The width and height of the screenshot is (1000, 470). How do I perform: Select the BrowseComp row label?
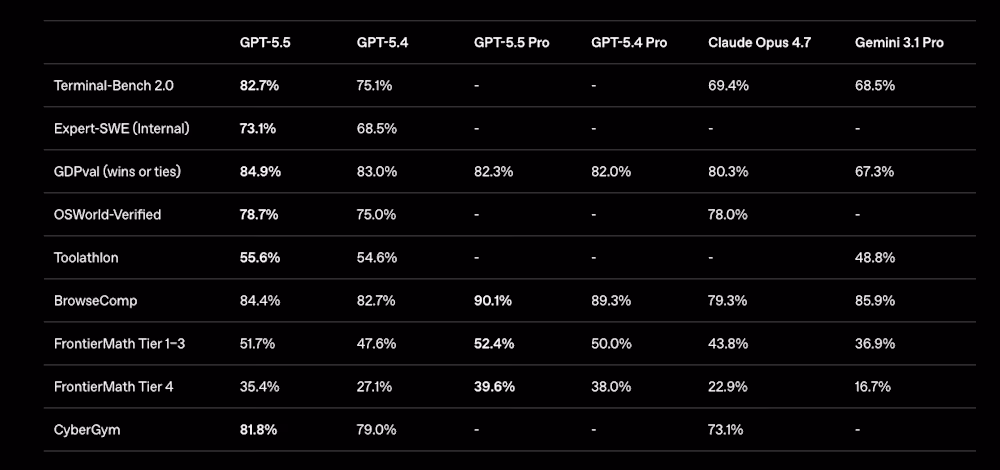(95, 301)
